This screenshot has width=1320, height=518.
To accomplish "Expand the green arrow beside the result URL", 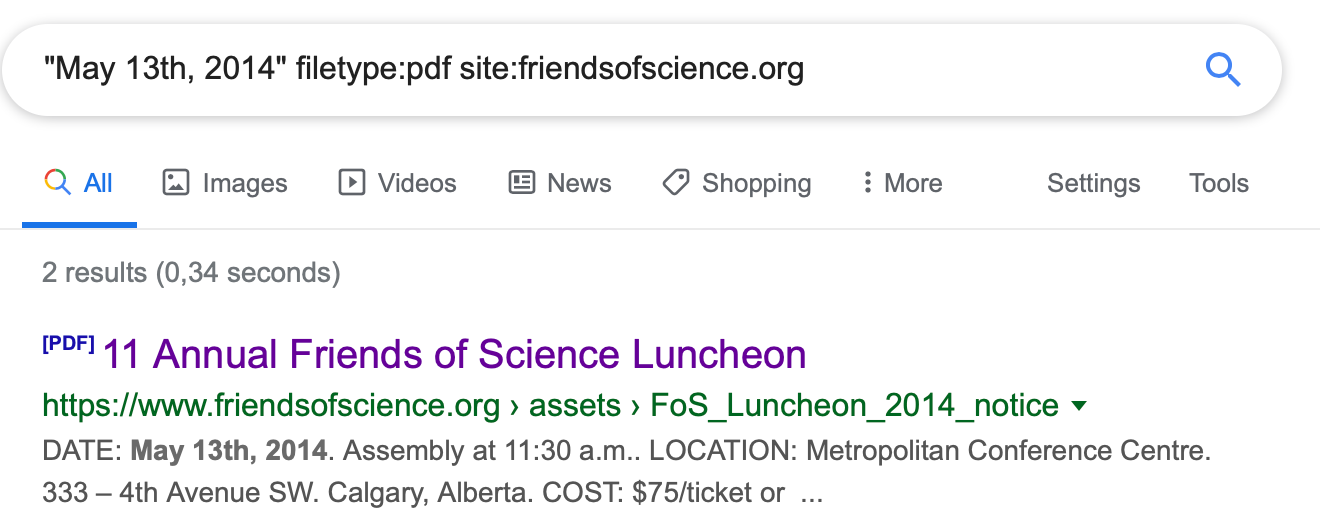I will 1079,406.
